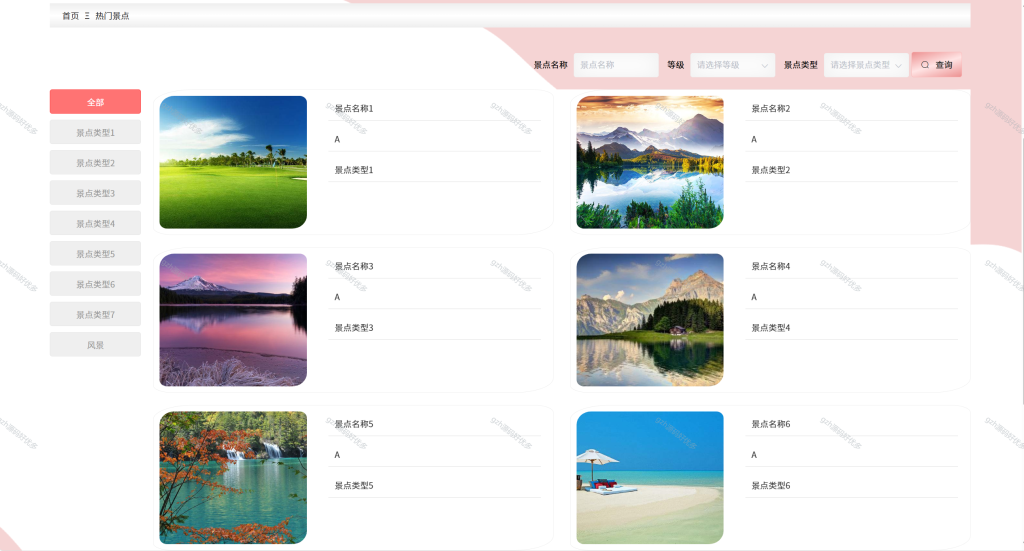Open the beach umbrella photo of 景点名称6
Image resolution: width=1024 pixels, height=551 pixels.
tap(650, 477)
